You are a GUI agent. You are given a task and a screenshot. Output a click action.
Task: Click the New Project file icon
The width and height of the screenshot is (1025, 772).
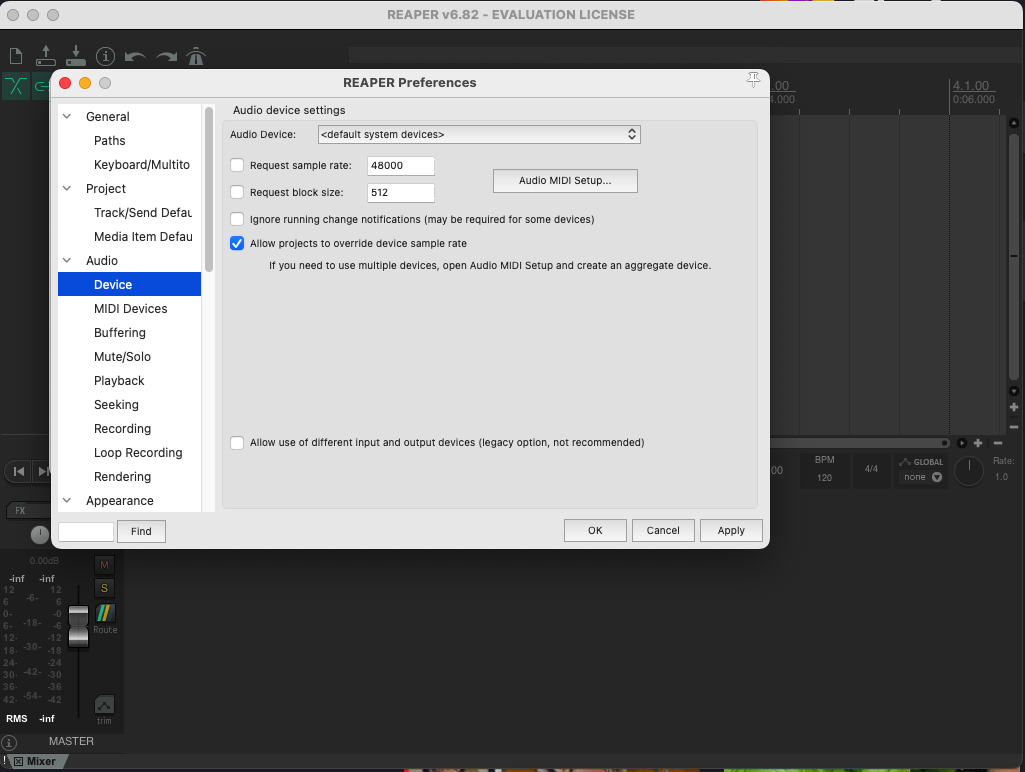click(16, 56)
